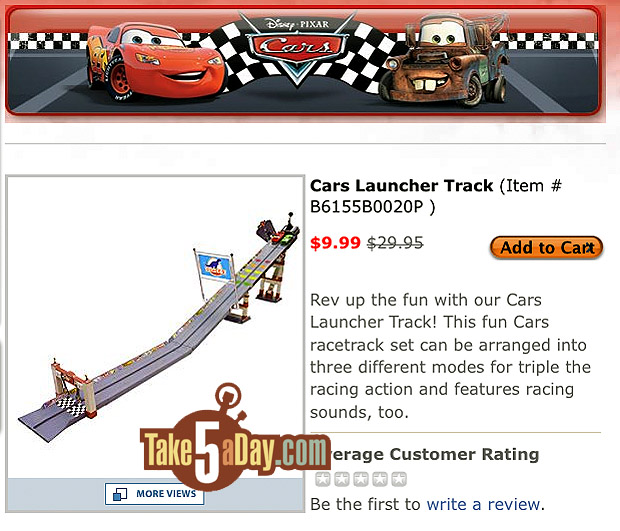Click the Cars Launcher Track product title
Screen dimensions: 620x531
(401, 185)
